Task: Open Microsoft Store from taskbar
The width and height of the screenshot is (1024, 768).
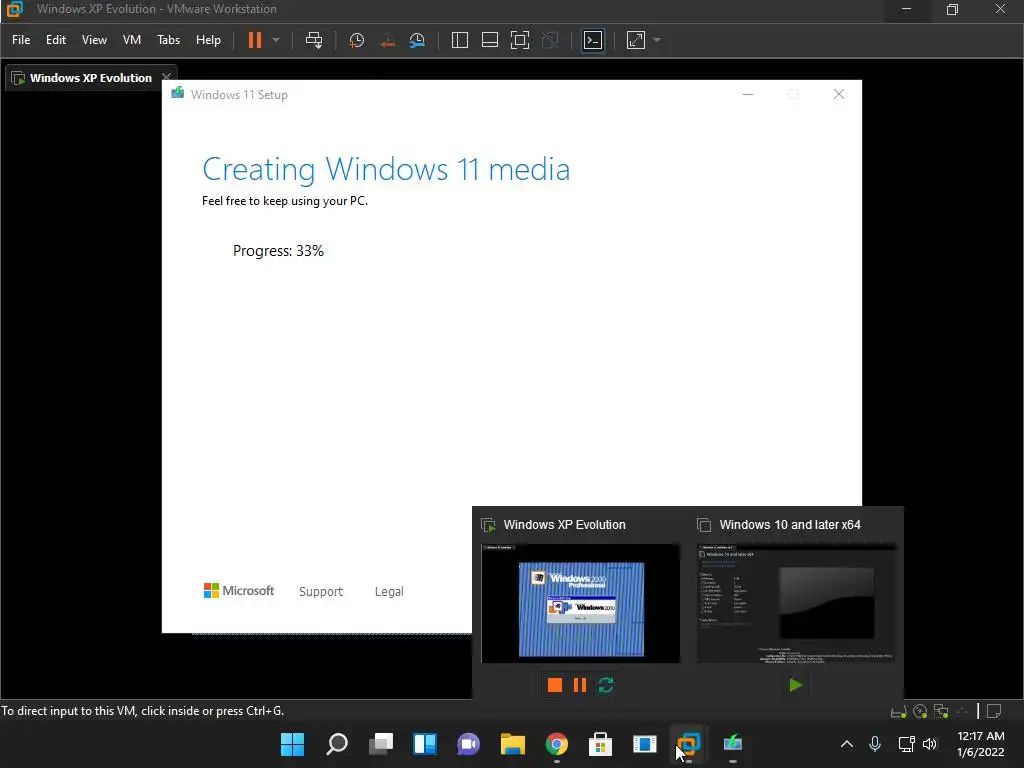Action: tap(600, 744)
